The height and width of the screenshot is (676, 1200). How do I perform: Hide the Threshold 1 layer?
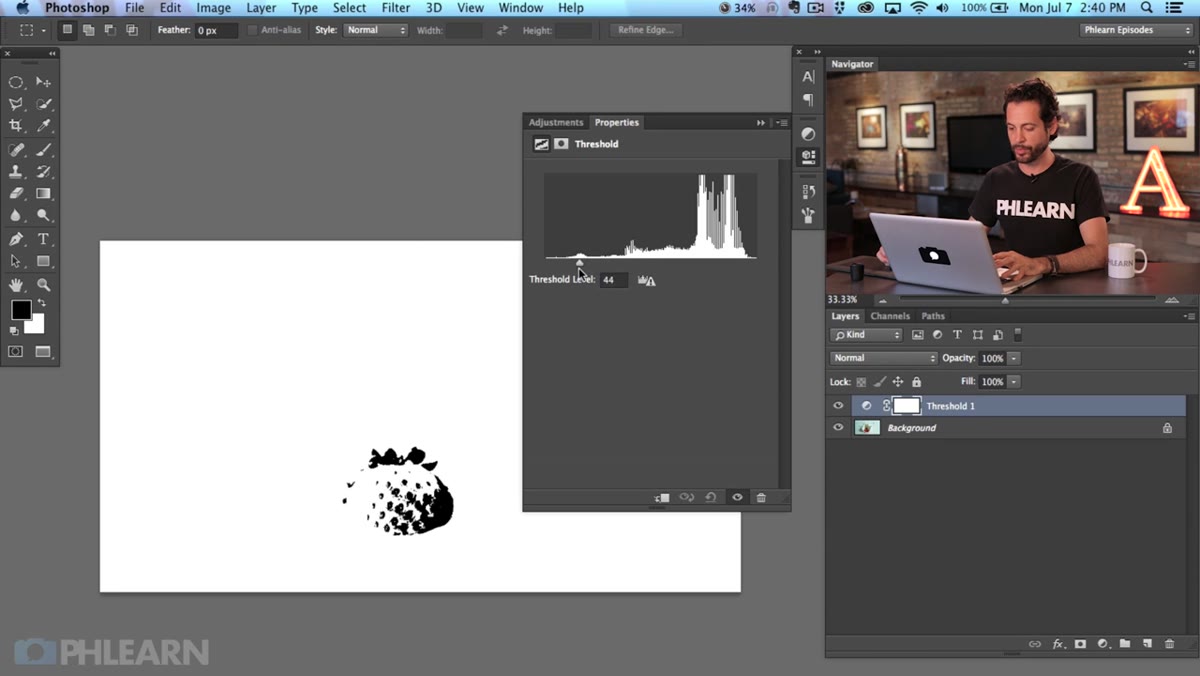click(x=838, y=406)
